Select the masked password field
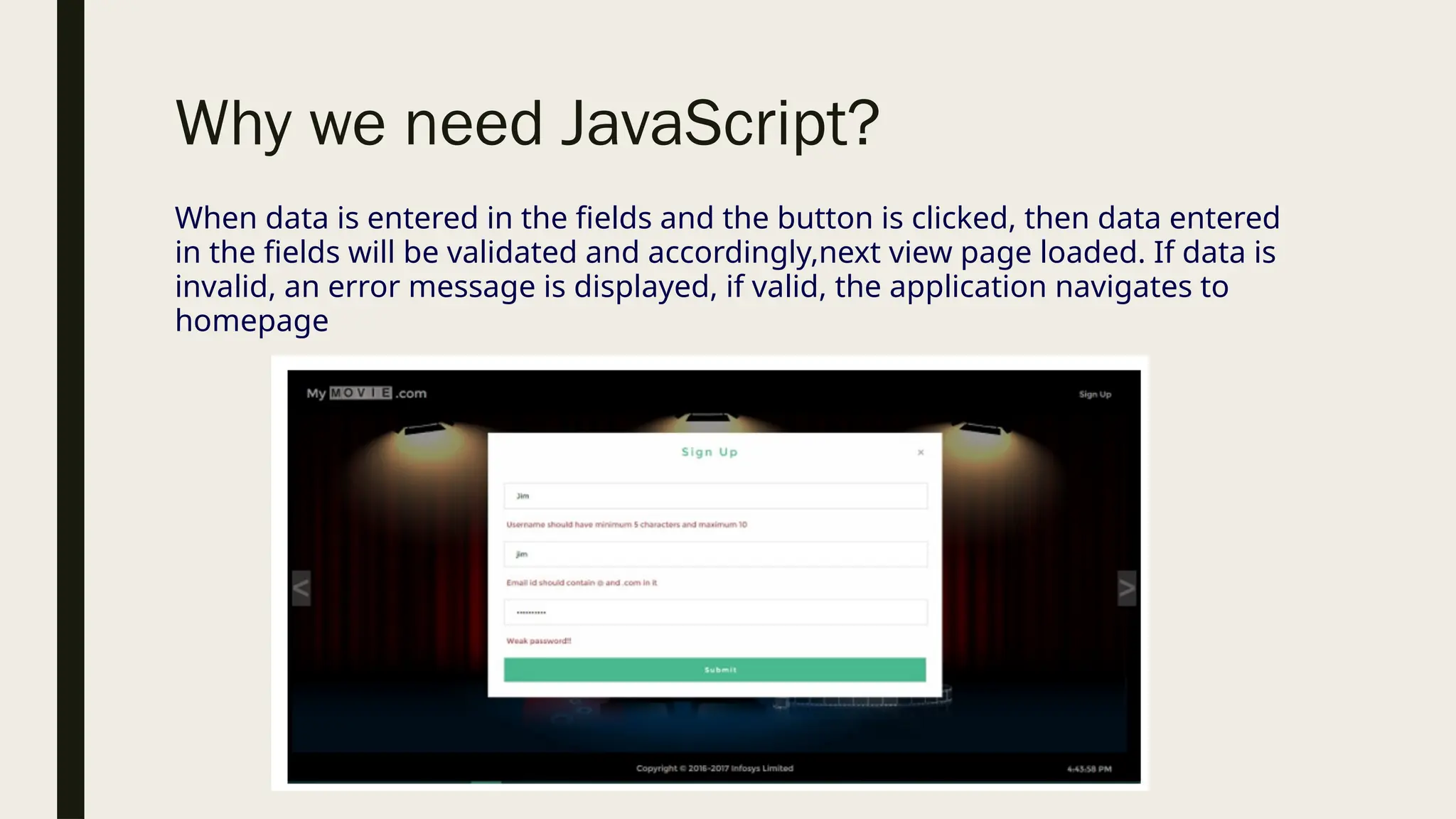Screen dimensions: 1456x819 (715, 612)
